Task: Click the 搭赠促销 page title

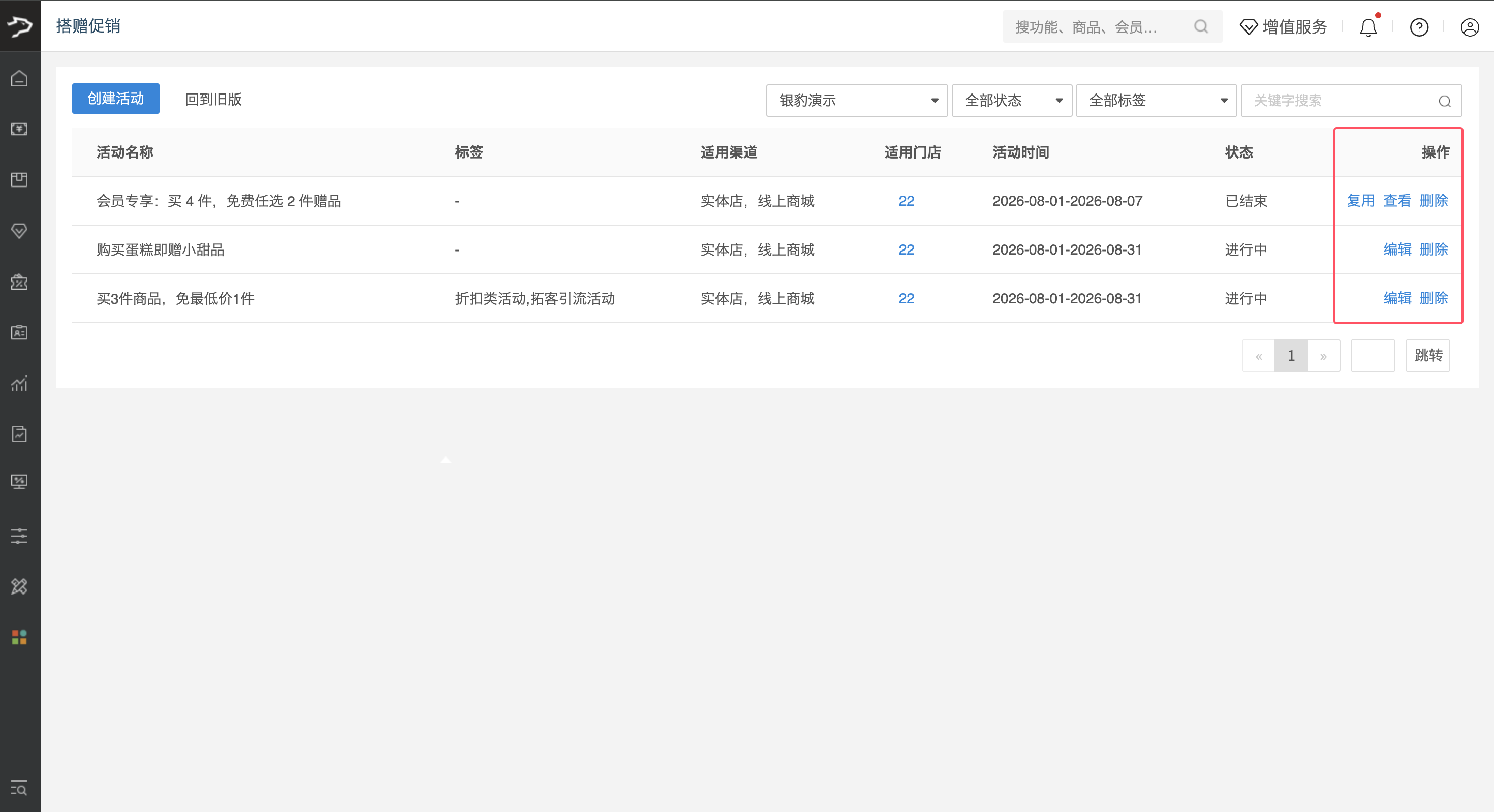Action: pyautogui.click(x=88, y=26)
